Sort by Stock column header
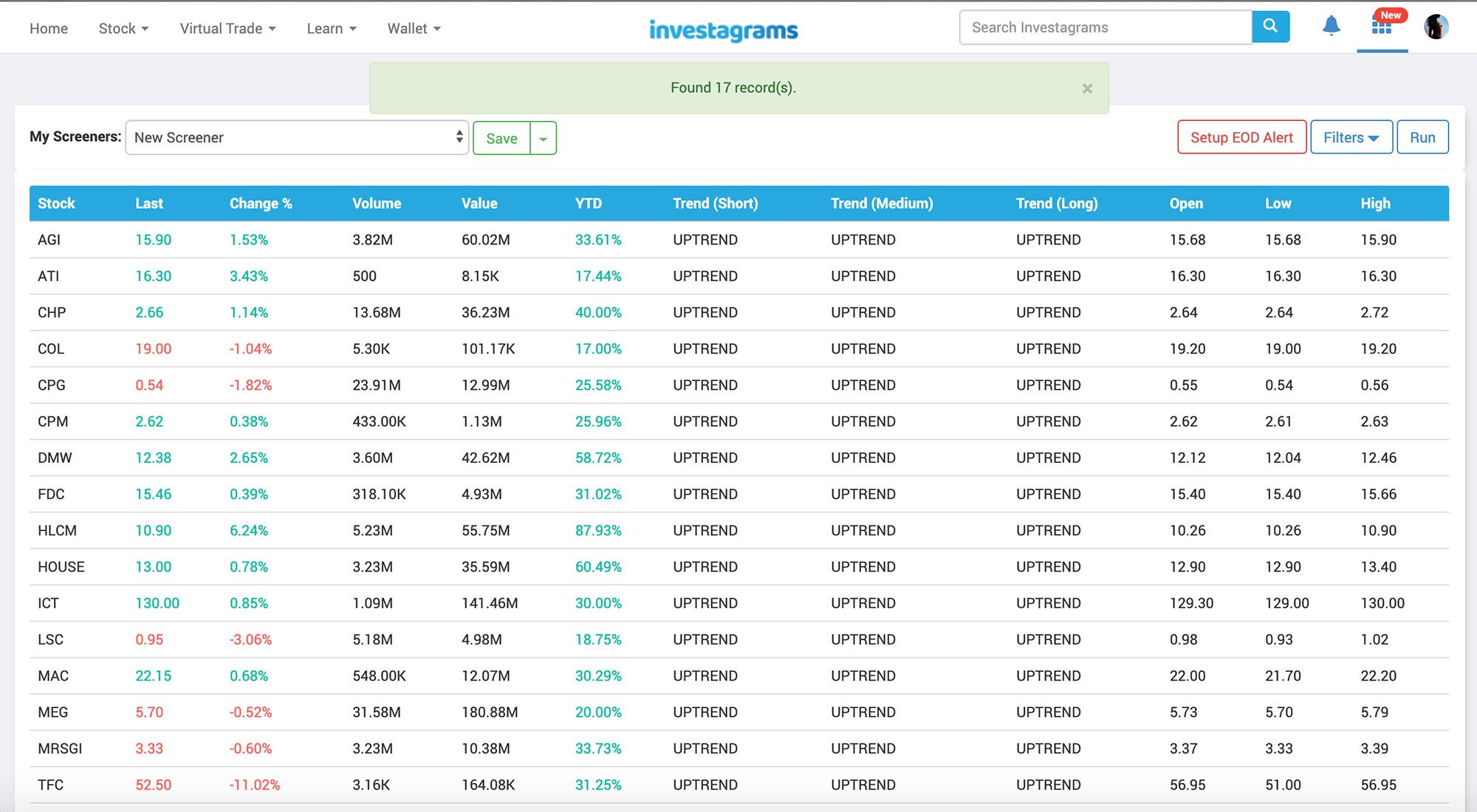 click(56, 203)
